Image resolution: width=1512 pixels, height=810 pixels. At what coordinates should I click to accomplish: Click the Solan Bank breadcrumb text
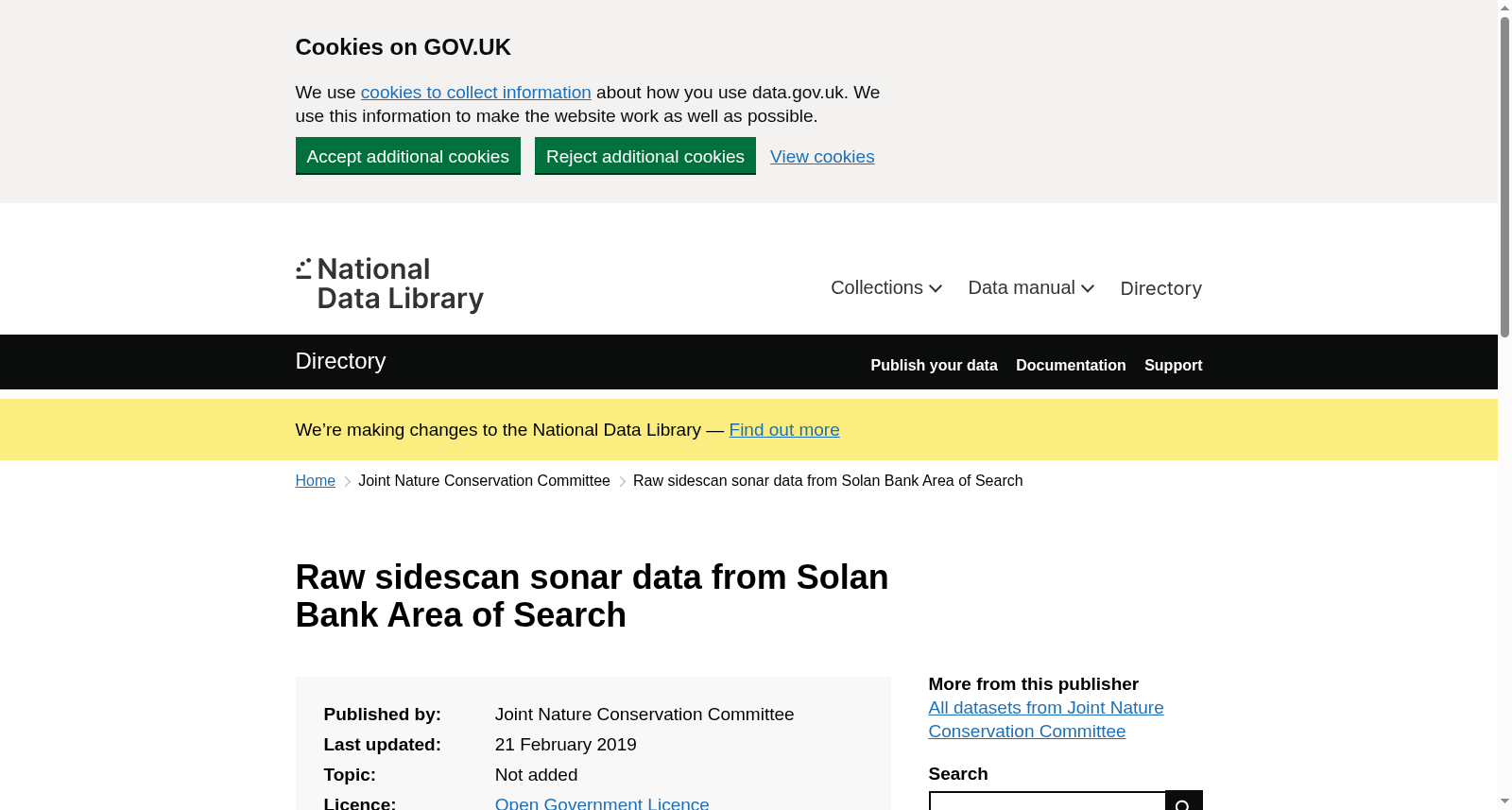pos(828,481)
